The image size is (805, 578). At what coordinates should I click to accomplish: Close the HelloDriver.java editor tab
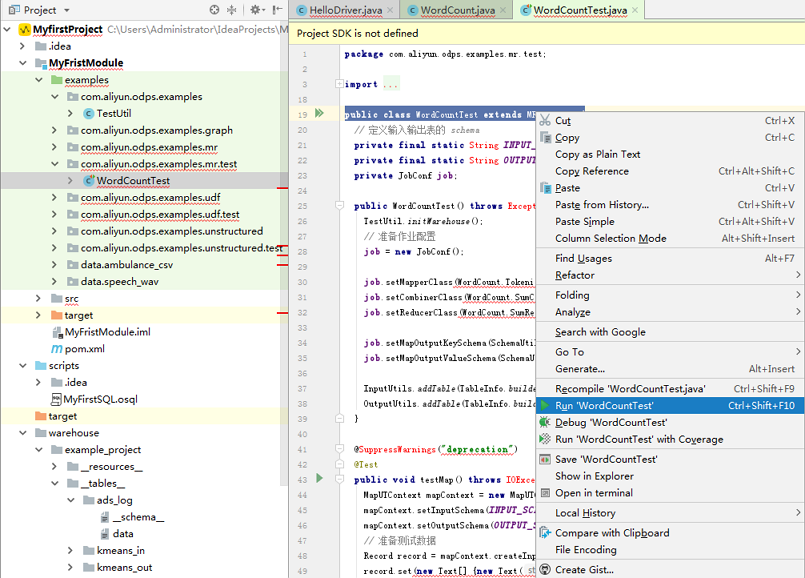point(390,10)
